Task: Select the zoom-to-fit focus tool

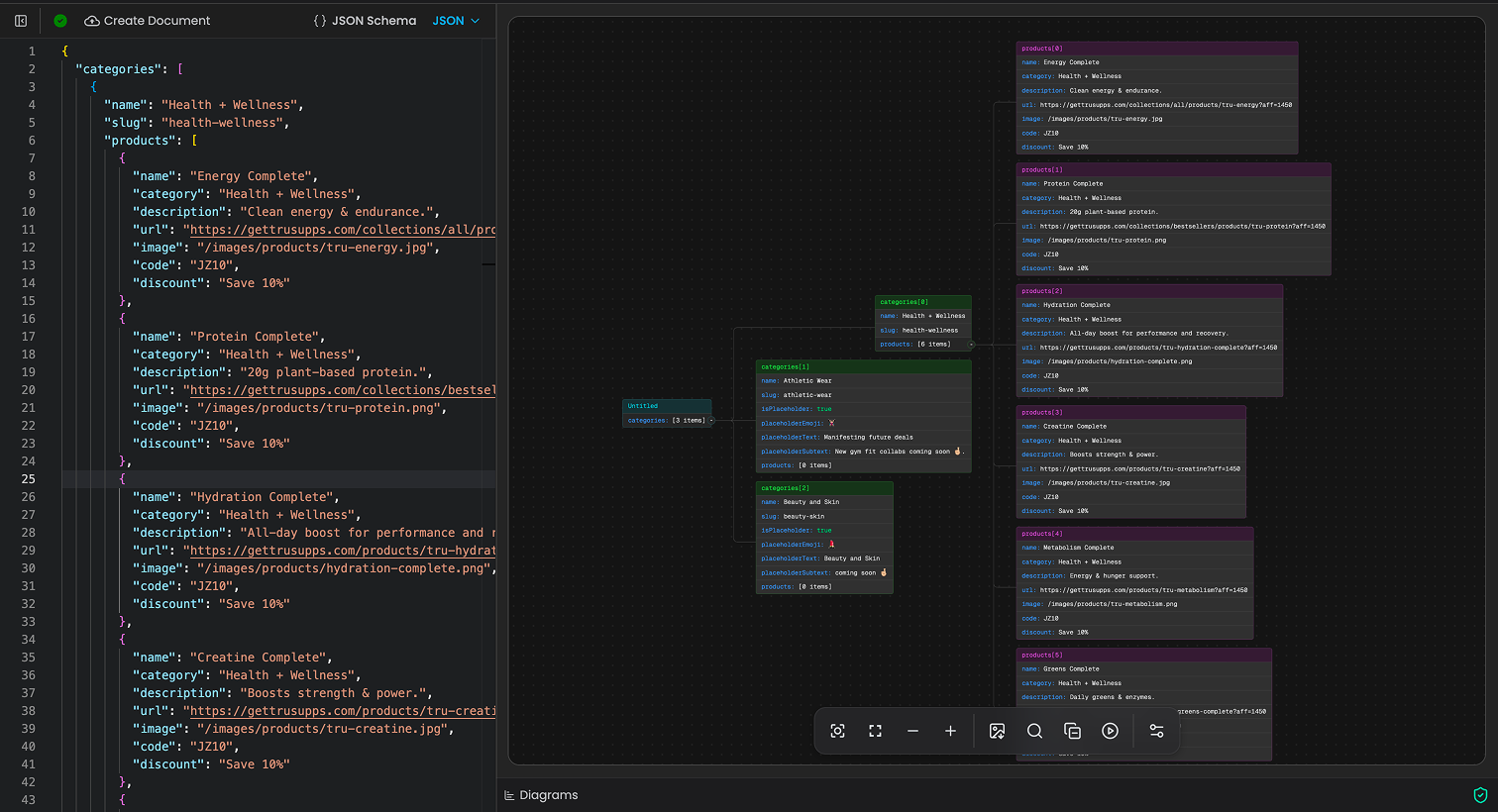Action: pos(837,731)
